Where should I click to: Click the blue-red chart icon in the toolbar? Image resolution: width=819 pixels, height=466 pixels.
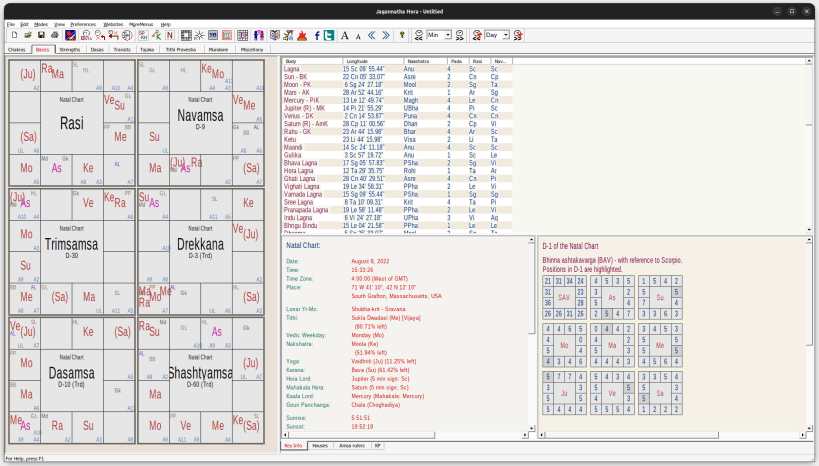(x=71, y=36)
